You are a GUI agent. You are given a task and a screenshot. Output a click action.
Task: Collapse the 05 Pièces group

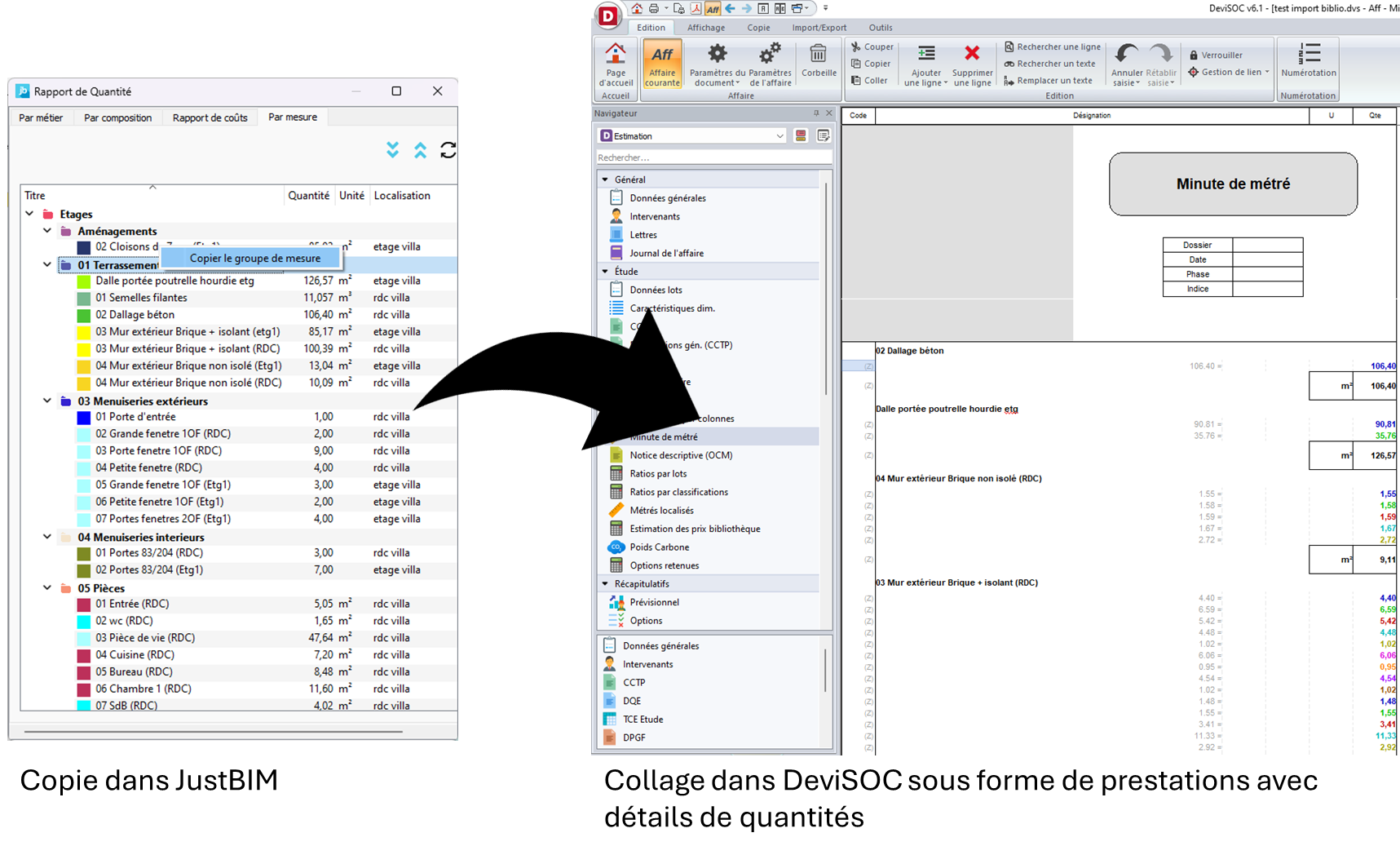coord(47,587)
